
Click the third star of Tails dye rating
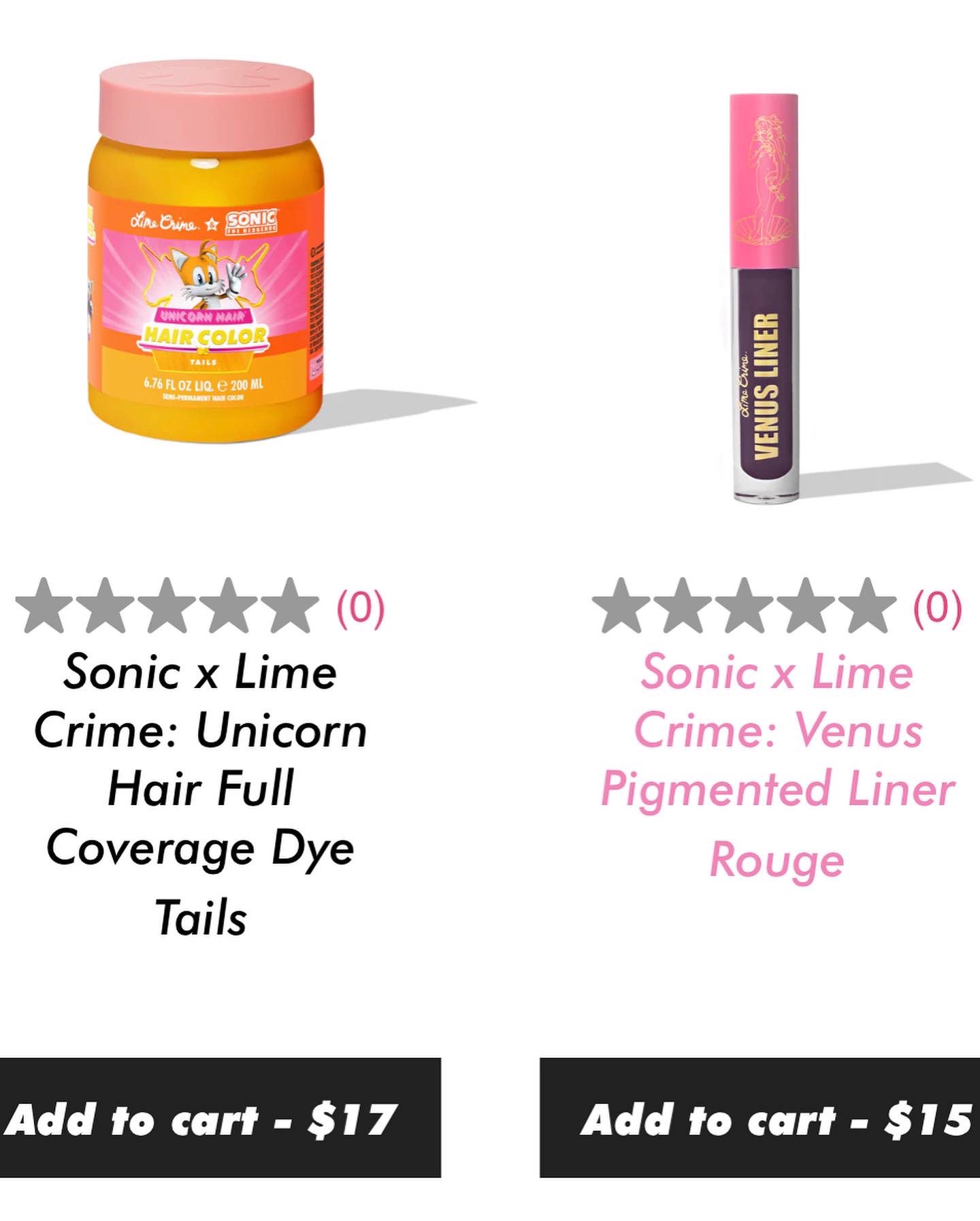(167, 606)
